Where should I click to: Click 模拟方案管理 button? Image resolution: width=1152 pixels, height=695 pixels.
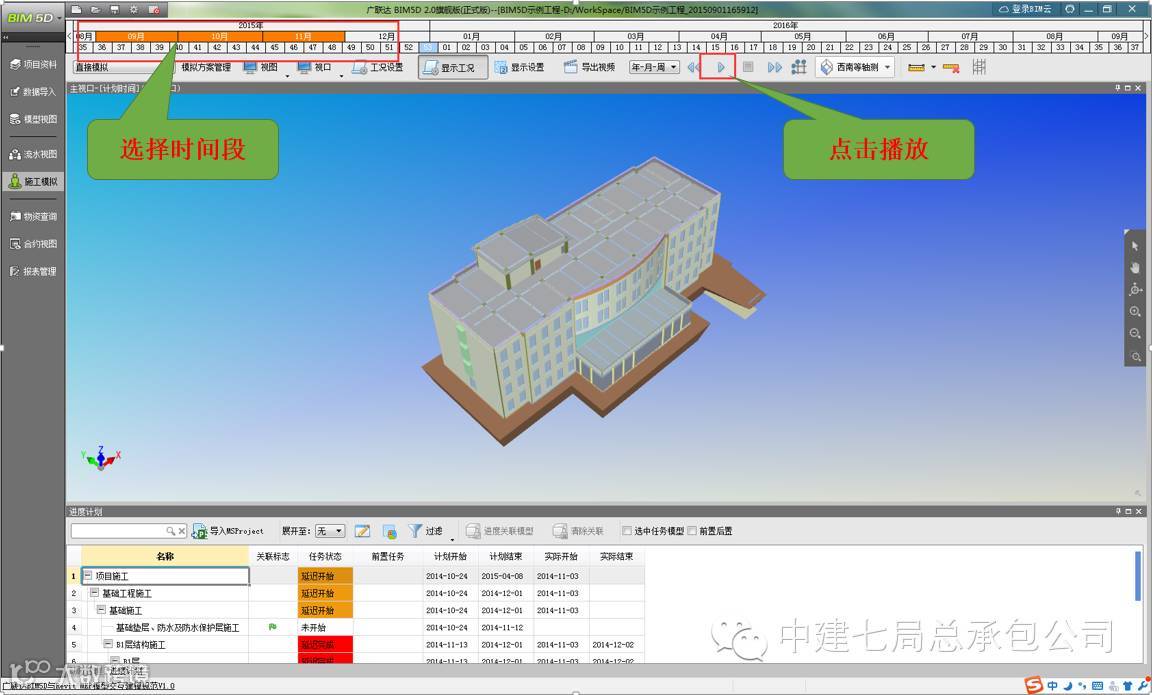(206, 67)
